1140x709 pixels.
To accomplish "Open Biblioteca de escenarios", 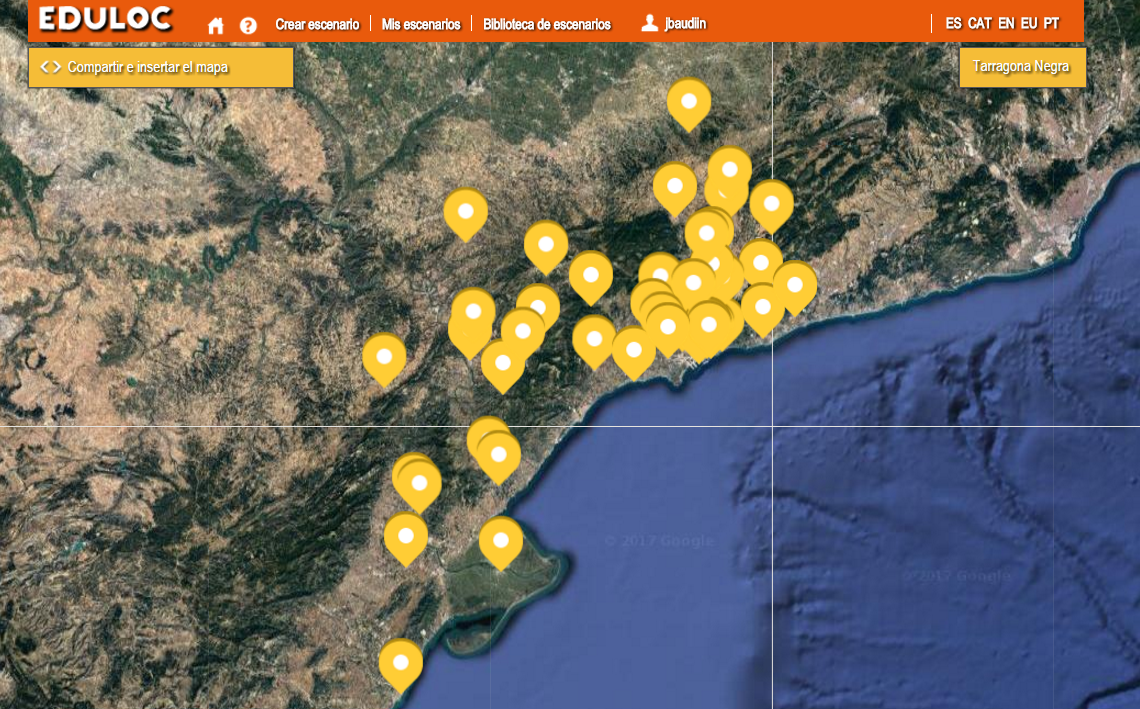I will [546, 24].
